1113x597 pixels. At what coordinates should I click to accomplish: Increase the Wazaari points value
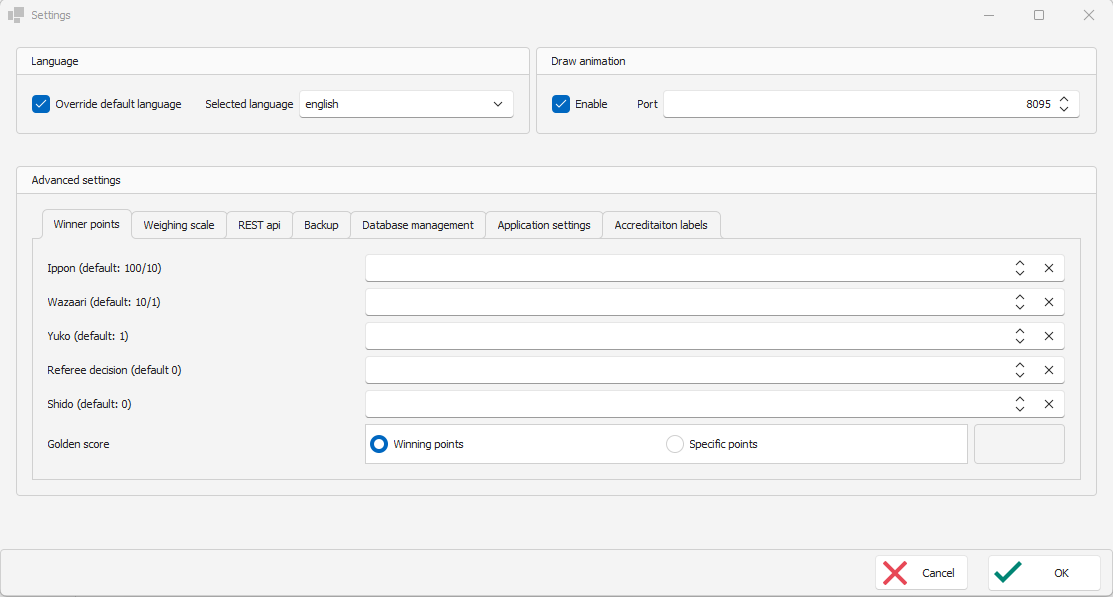click(x=1020, y=297)
